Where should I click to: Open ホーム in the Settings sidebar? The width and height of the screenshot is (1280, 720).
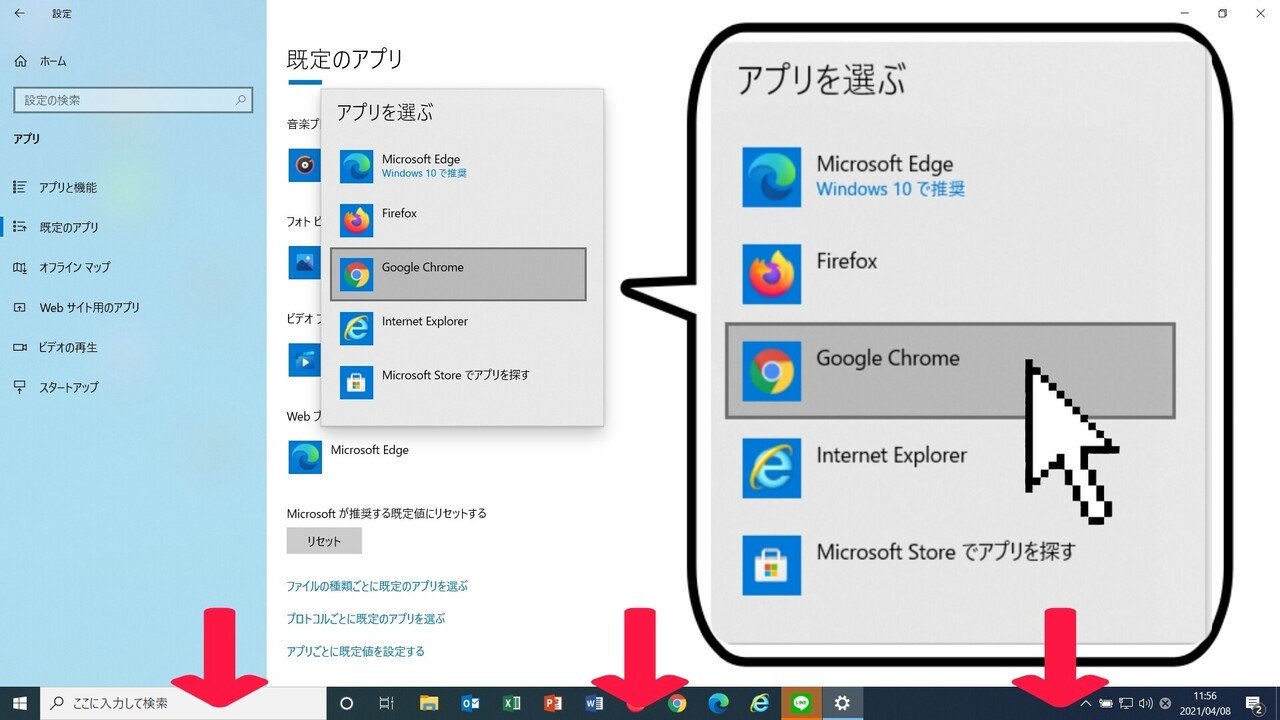(x=40, y=61)
